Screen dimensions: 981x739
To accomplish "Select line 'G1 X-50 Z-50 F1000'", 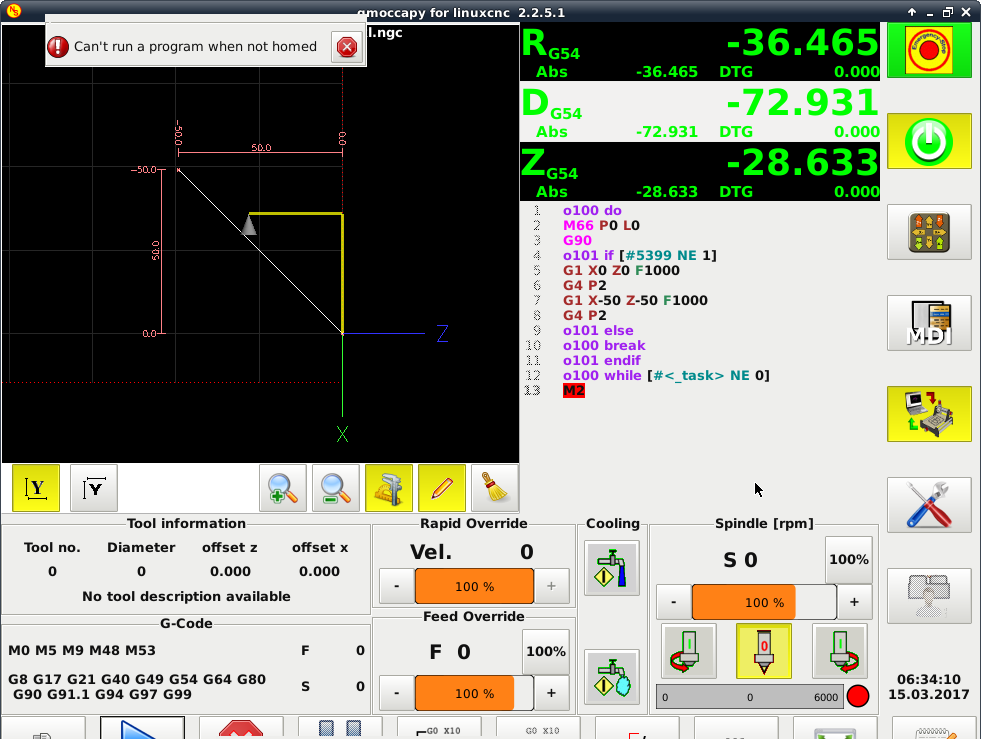I will pos(635,300).
